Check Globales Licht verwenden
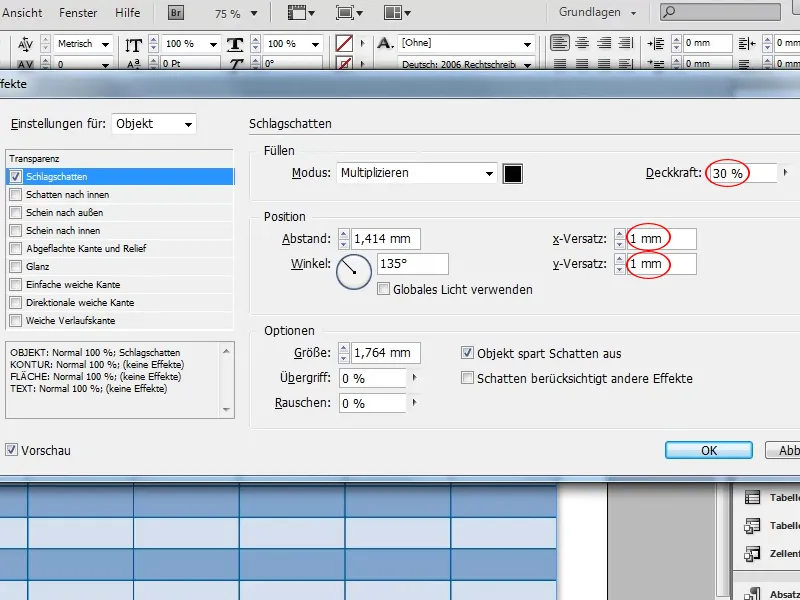This screenshot has width=800, height=600. [x=383, y=289]
